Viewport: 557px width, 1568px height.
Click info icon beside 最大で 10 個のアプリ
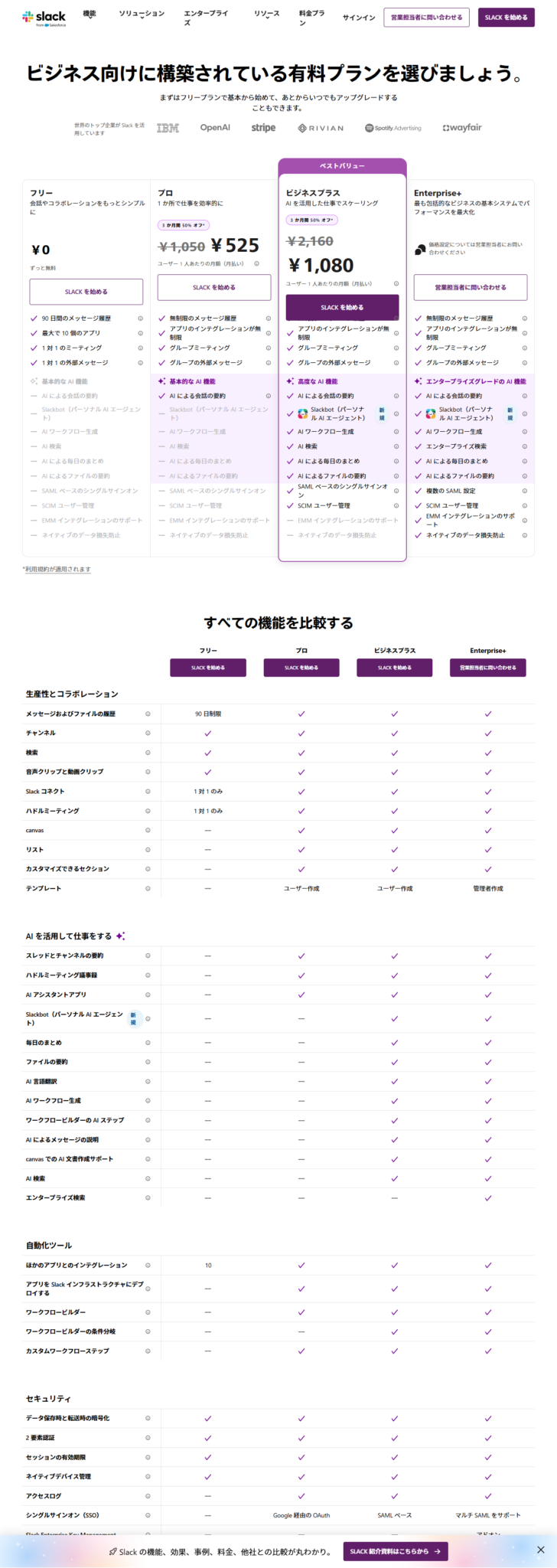click(x=140, y=333)
